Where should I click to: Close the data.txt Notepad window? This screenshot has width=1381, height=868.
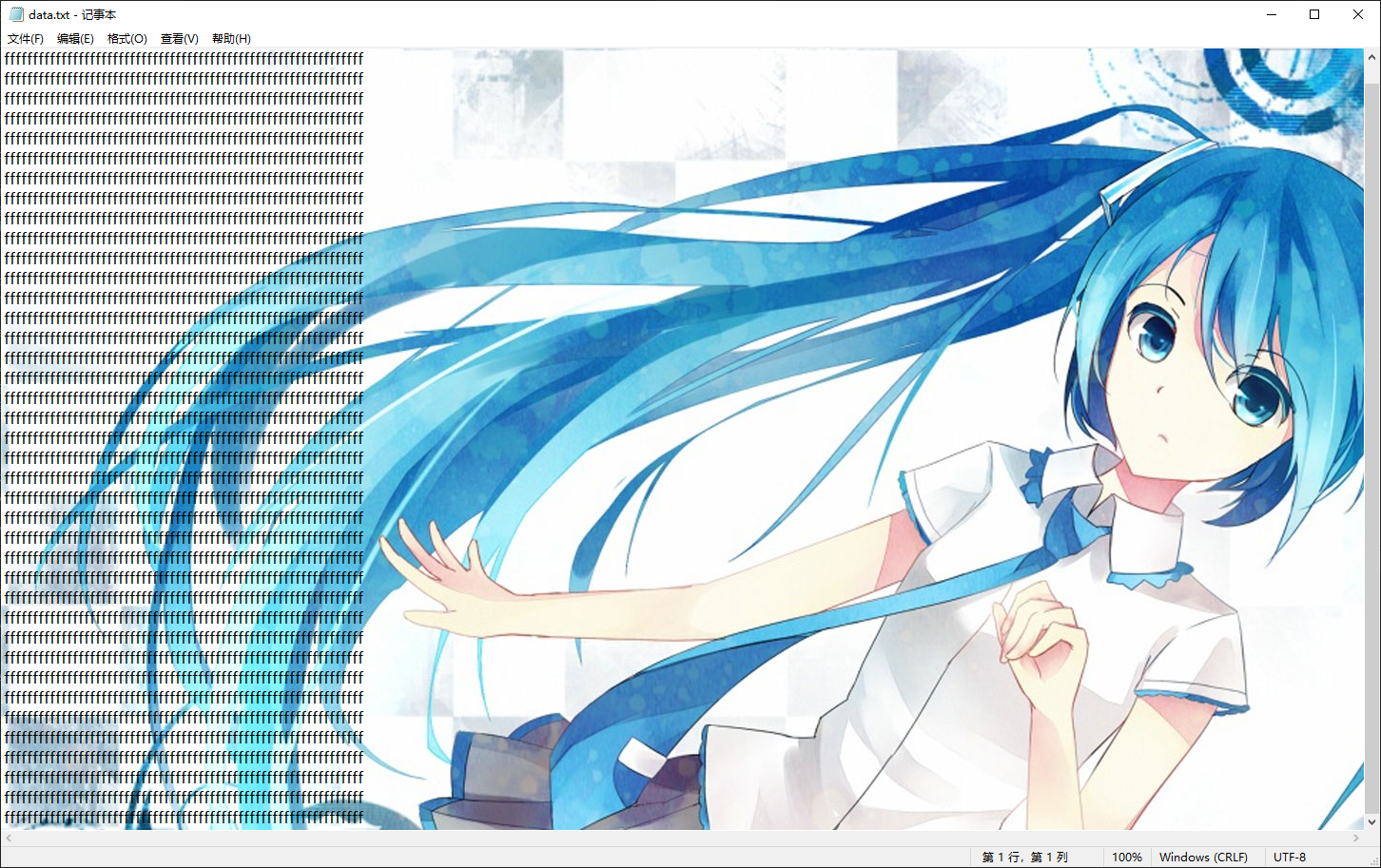click(x=1358, y=14)
